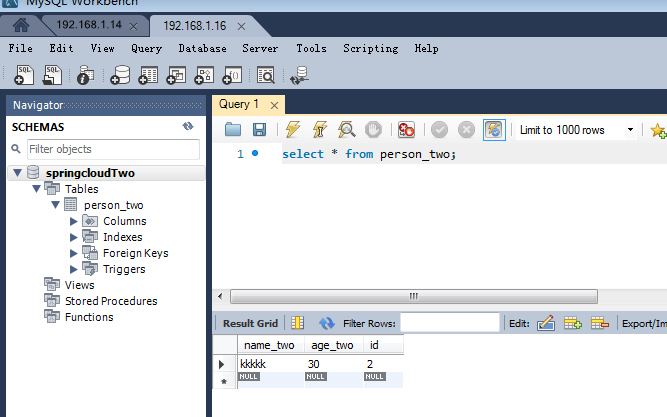Save the script to file
This screenshot has width=667, height=417.
259,129
